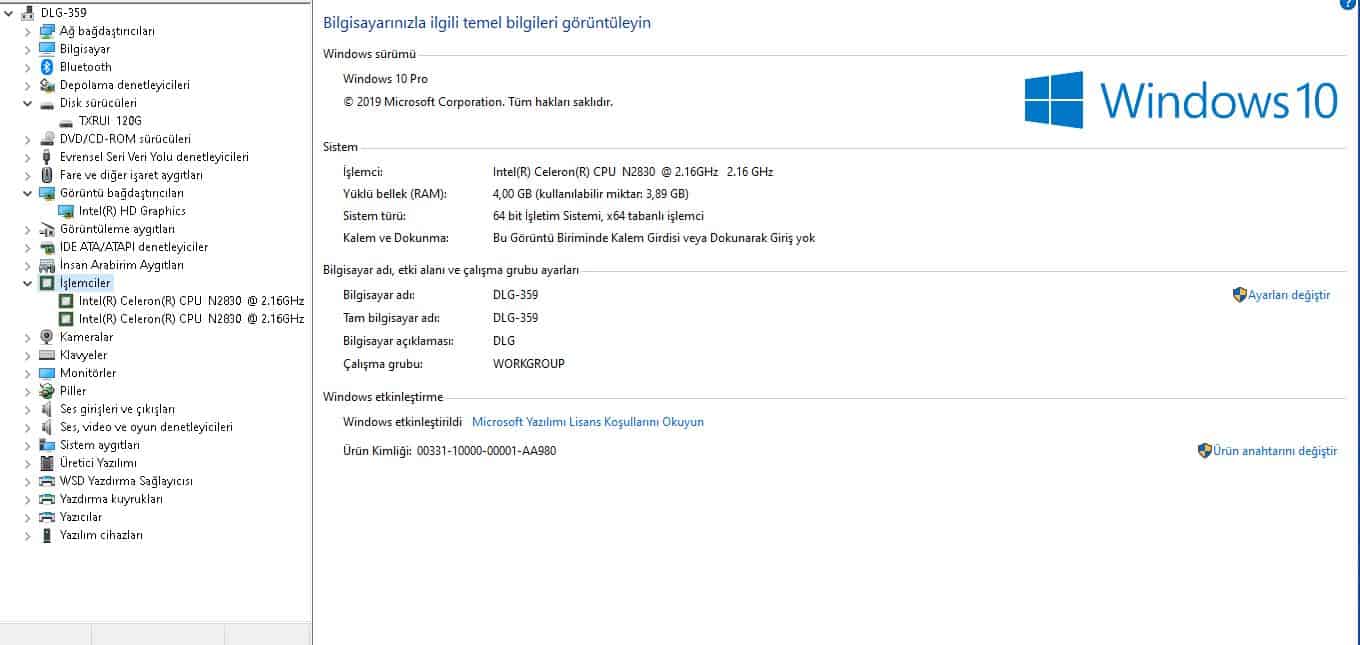
Task: Open Ayarları değiştir settings link
Action: click(x=1288, y=295)
